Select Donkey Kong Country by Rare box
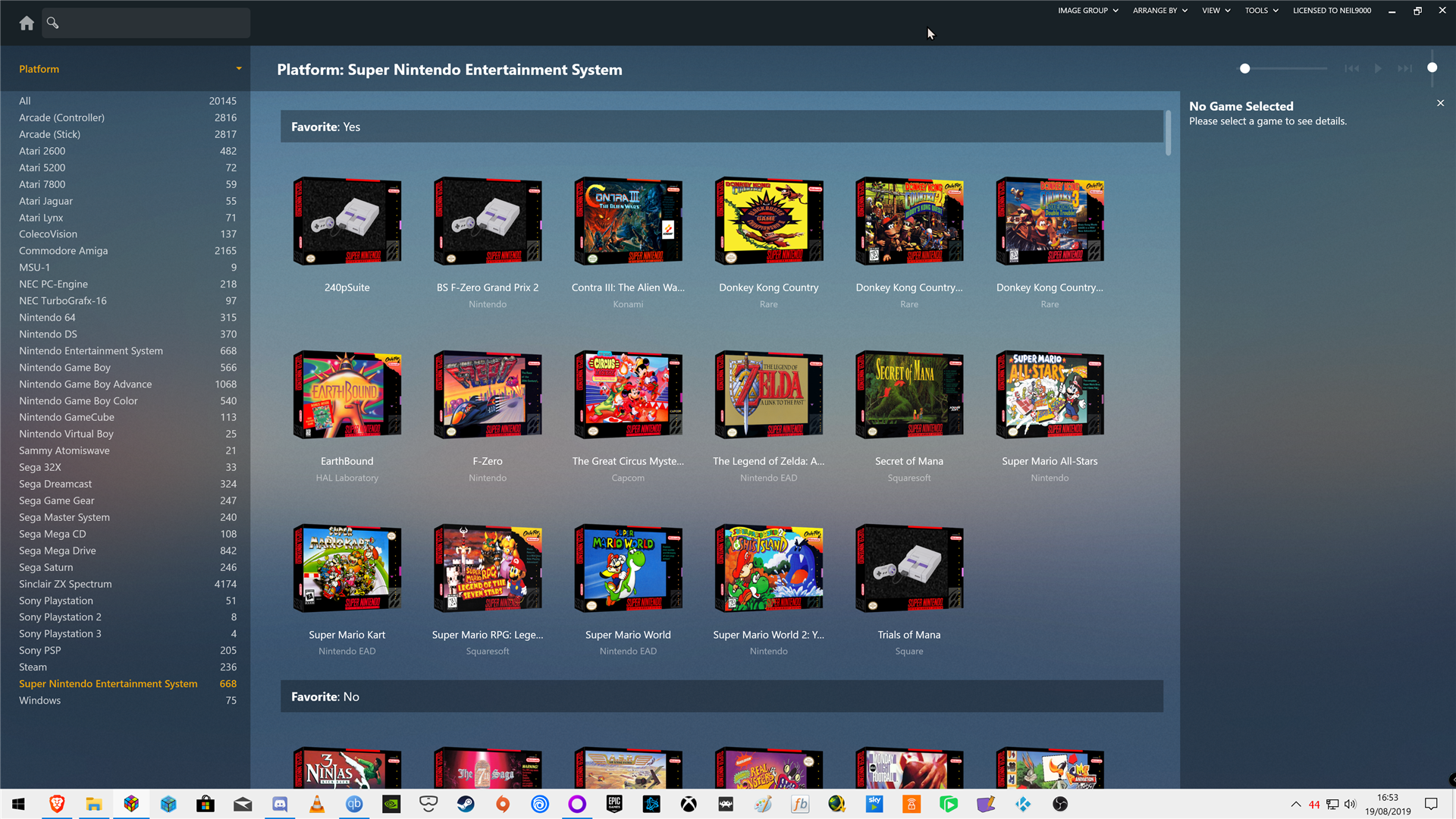This screenshot has height=819, width=1456. pos(768,221)
